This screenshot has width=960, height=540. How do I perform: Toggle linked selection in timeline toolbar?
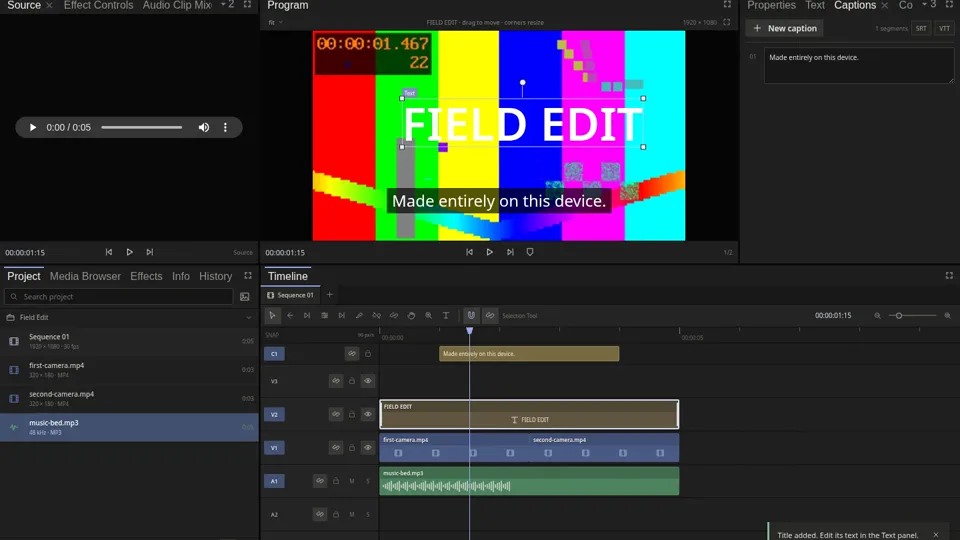(490, 315)
